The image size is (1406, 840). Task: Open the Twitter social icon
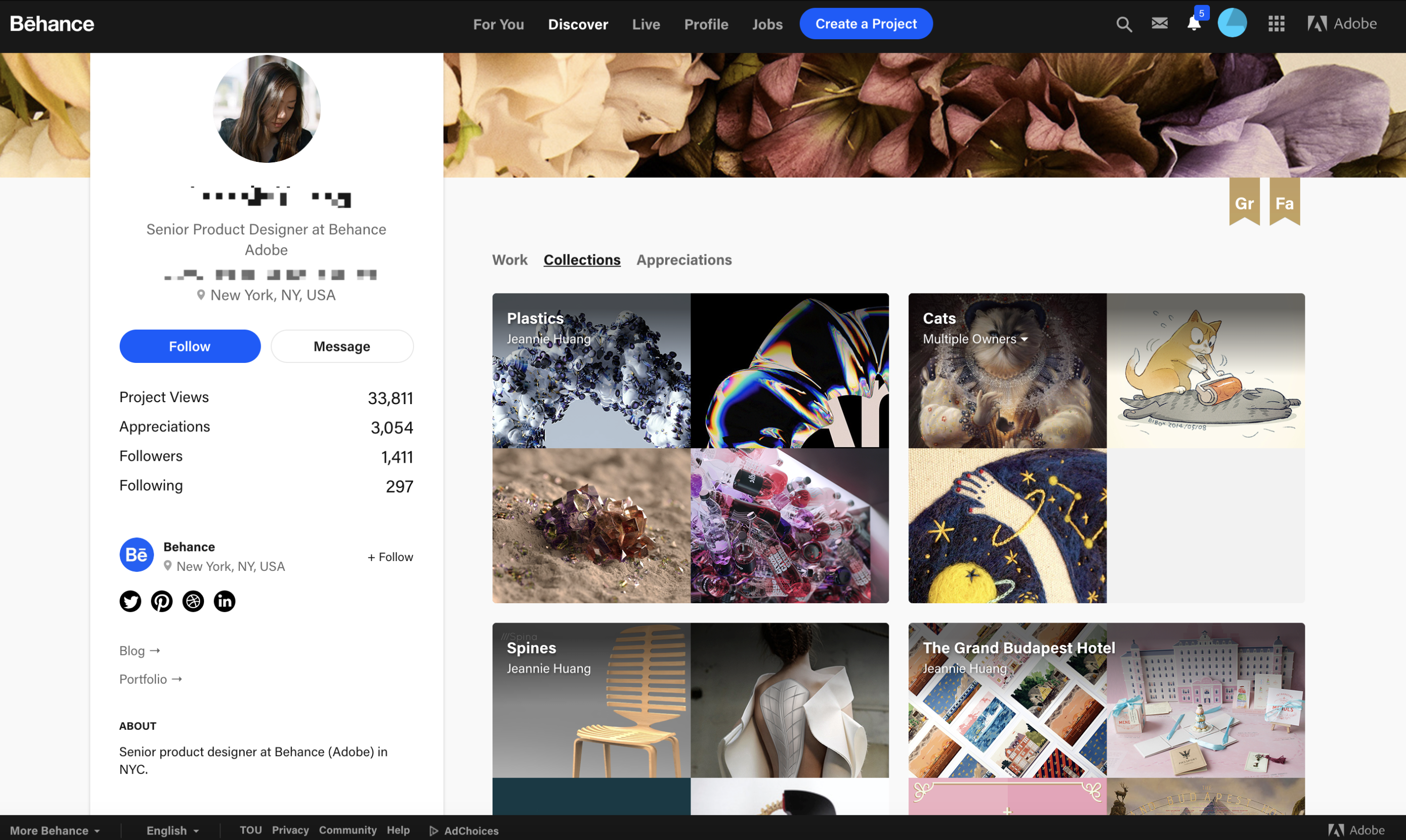click(130, 601)
